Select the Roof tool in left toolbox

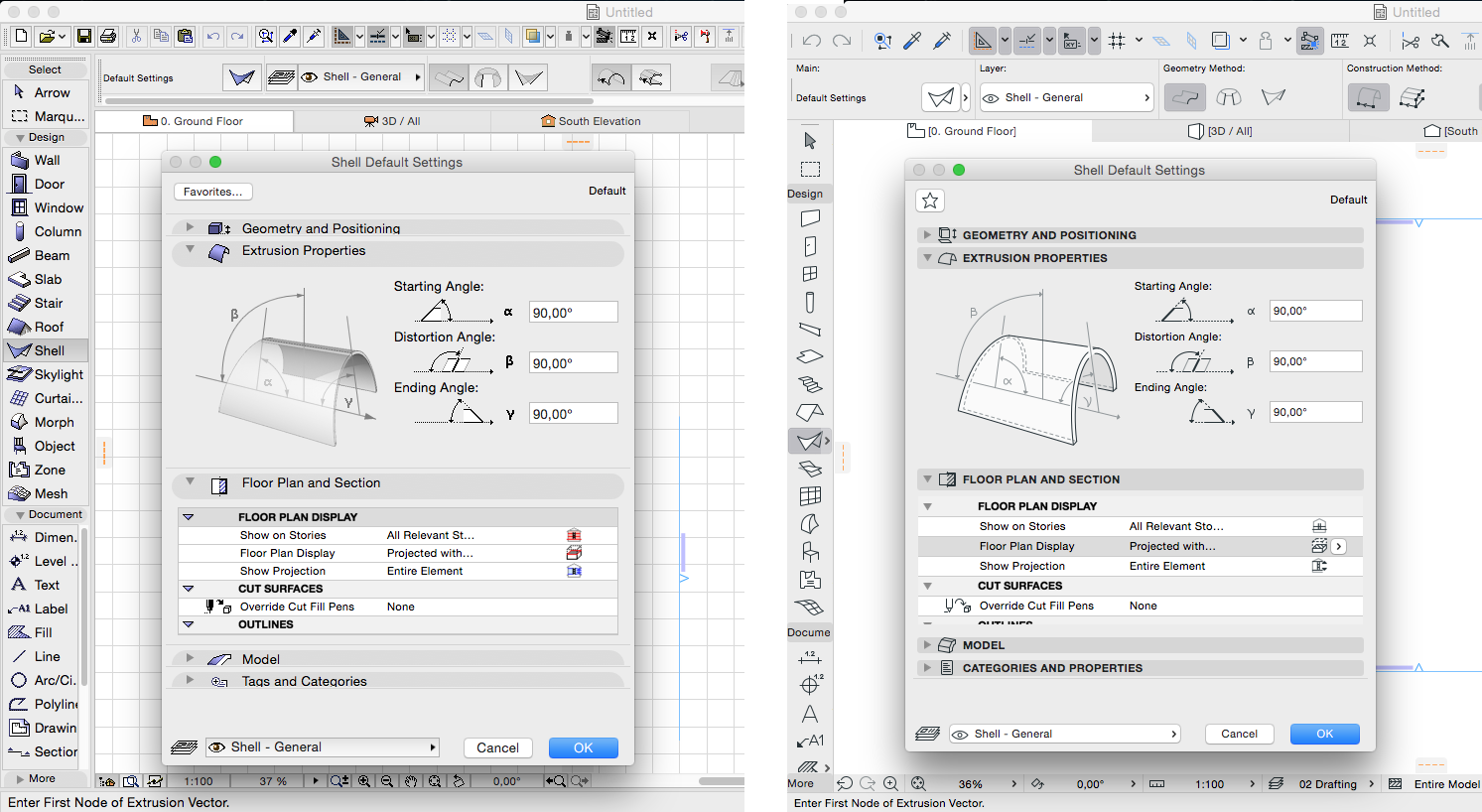click(46, 327)
